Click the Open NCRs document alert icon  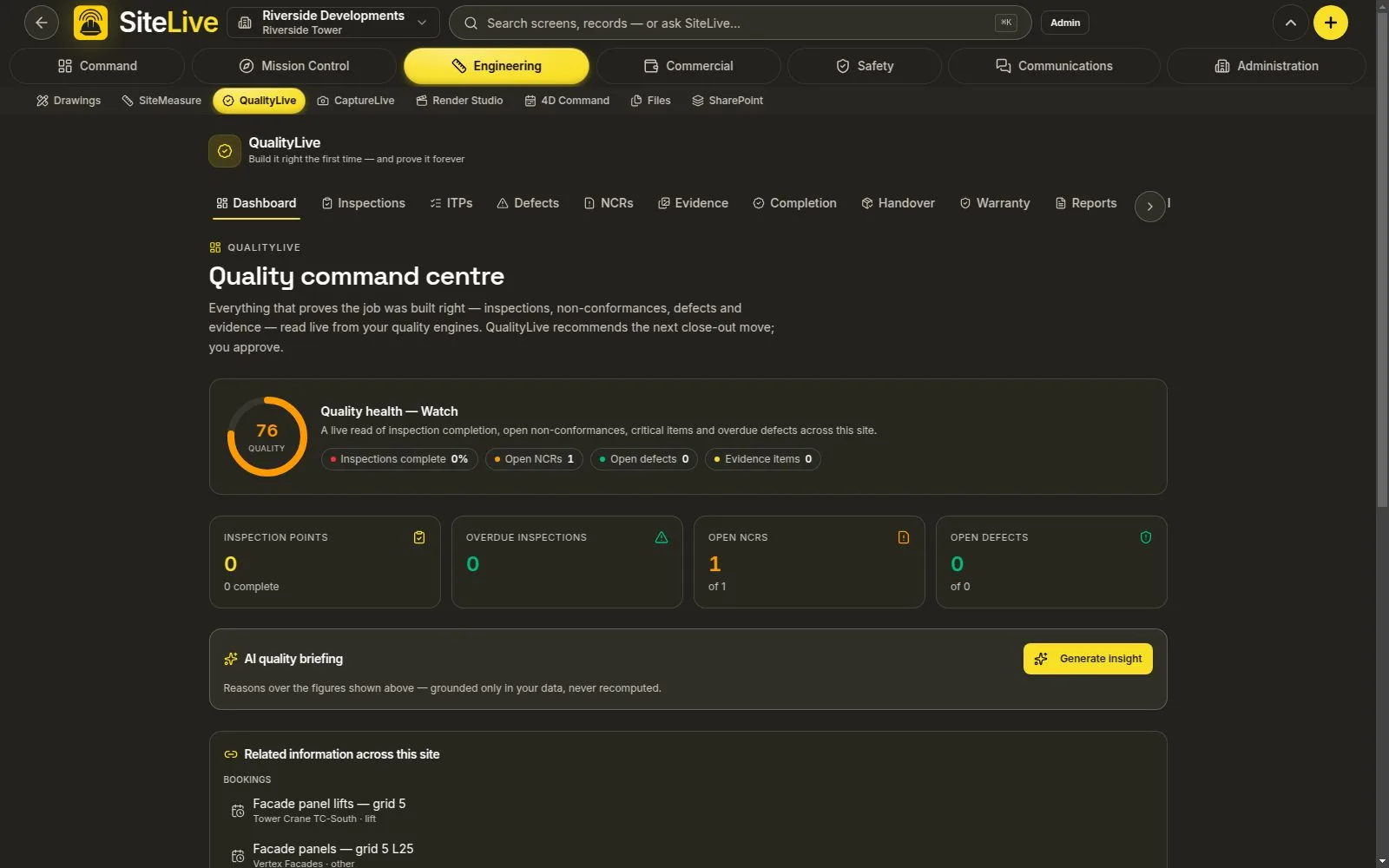(x=904, y=537)
